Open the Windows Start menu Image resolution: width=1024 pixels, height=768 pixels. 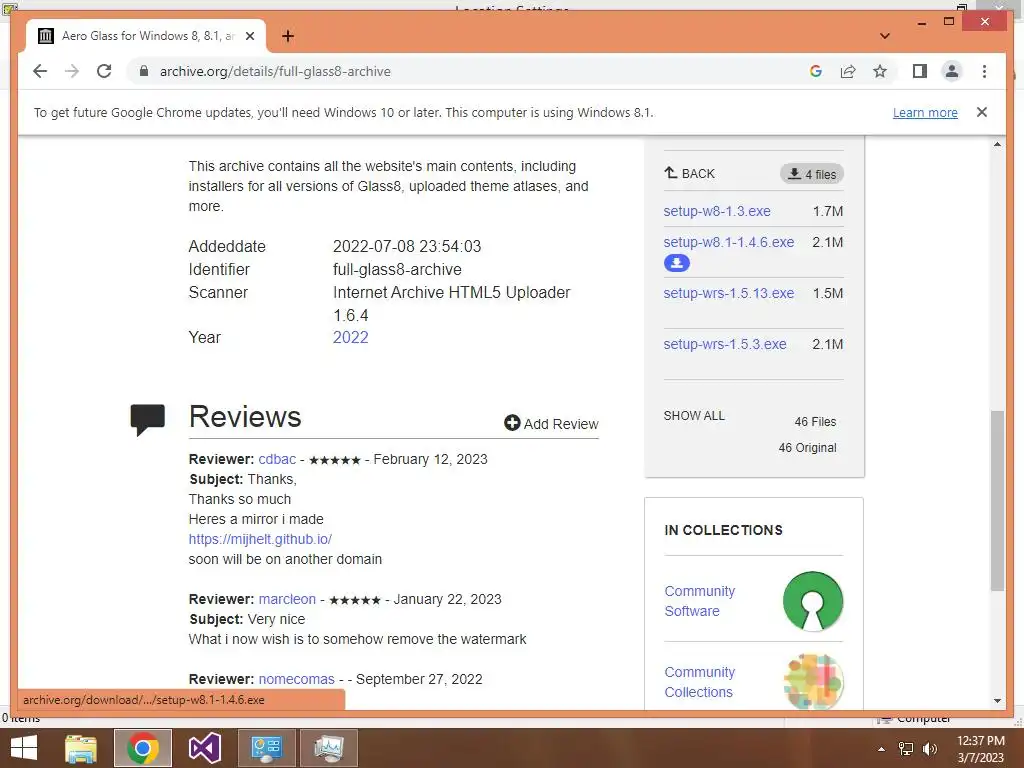[x=24, y=748]
